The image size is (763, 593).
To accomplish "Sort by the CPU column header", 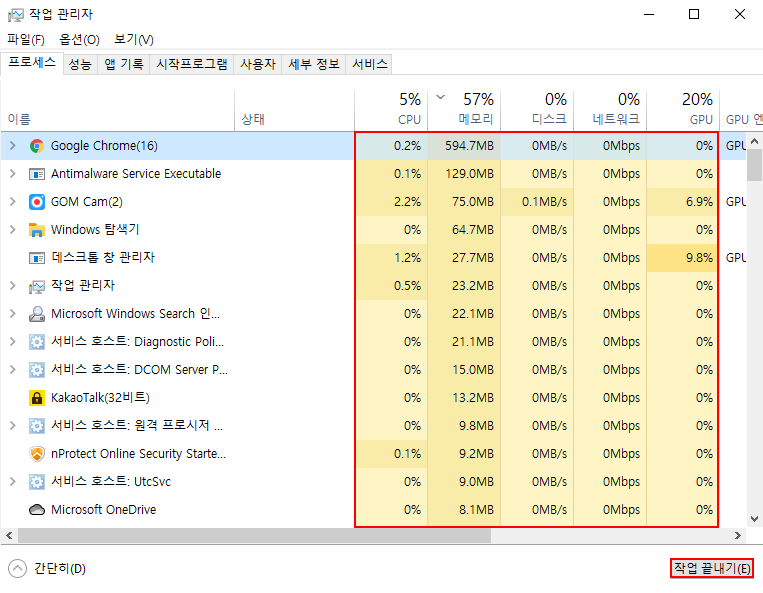I will point(391,110).
